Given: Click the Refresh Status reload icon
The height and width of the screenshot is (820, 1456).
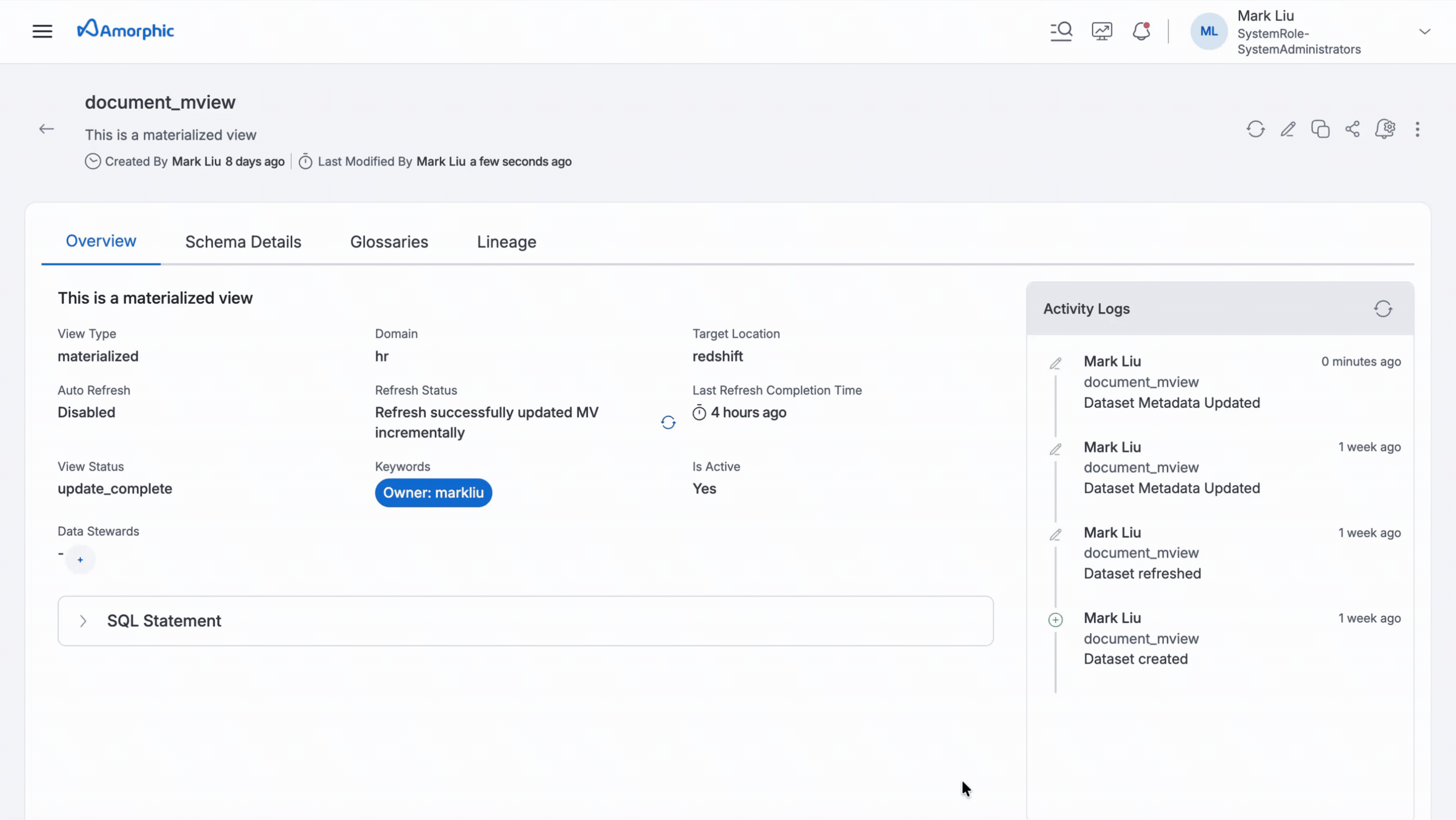Looking at the screenshot, I should [668, 423].
